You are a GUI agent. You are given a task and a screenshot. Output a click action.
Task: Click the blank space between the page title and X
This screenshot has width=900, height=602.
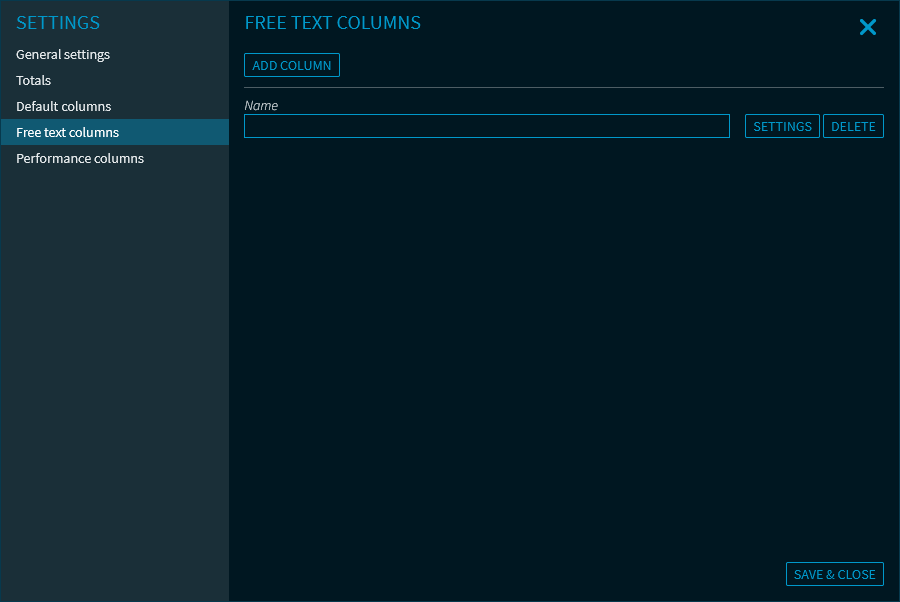(640, 24)
